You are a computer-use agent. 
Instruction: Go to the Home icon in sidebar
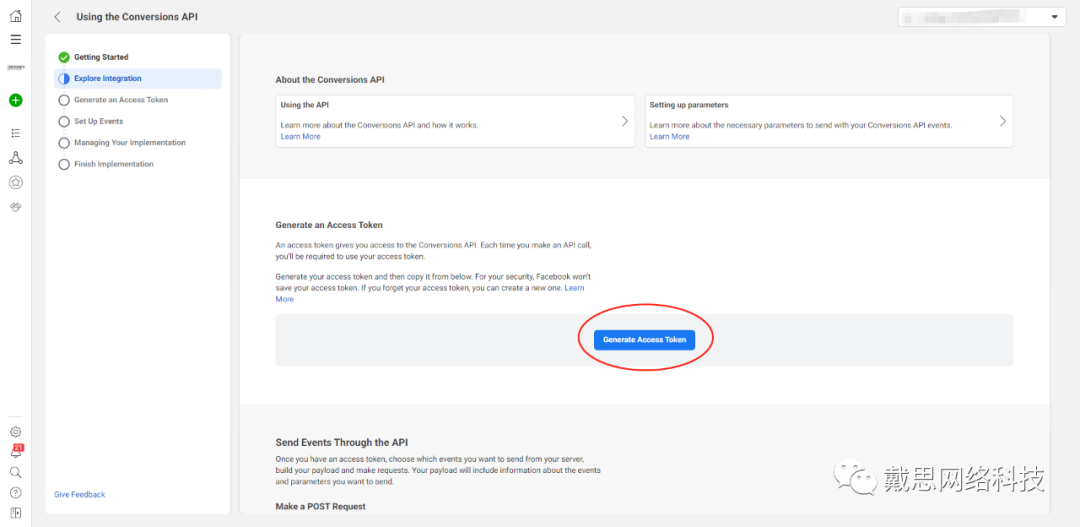(15, 17)
